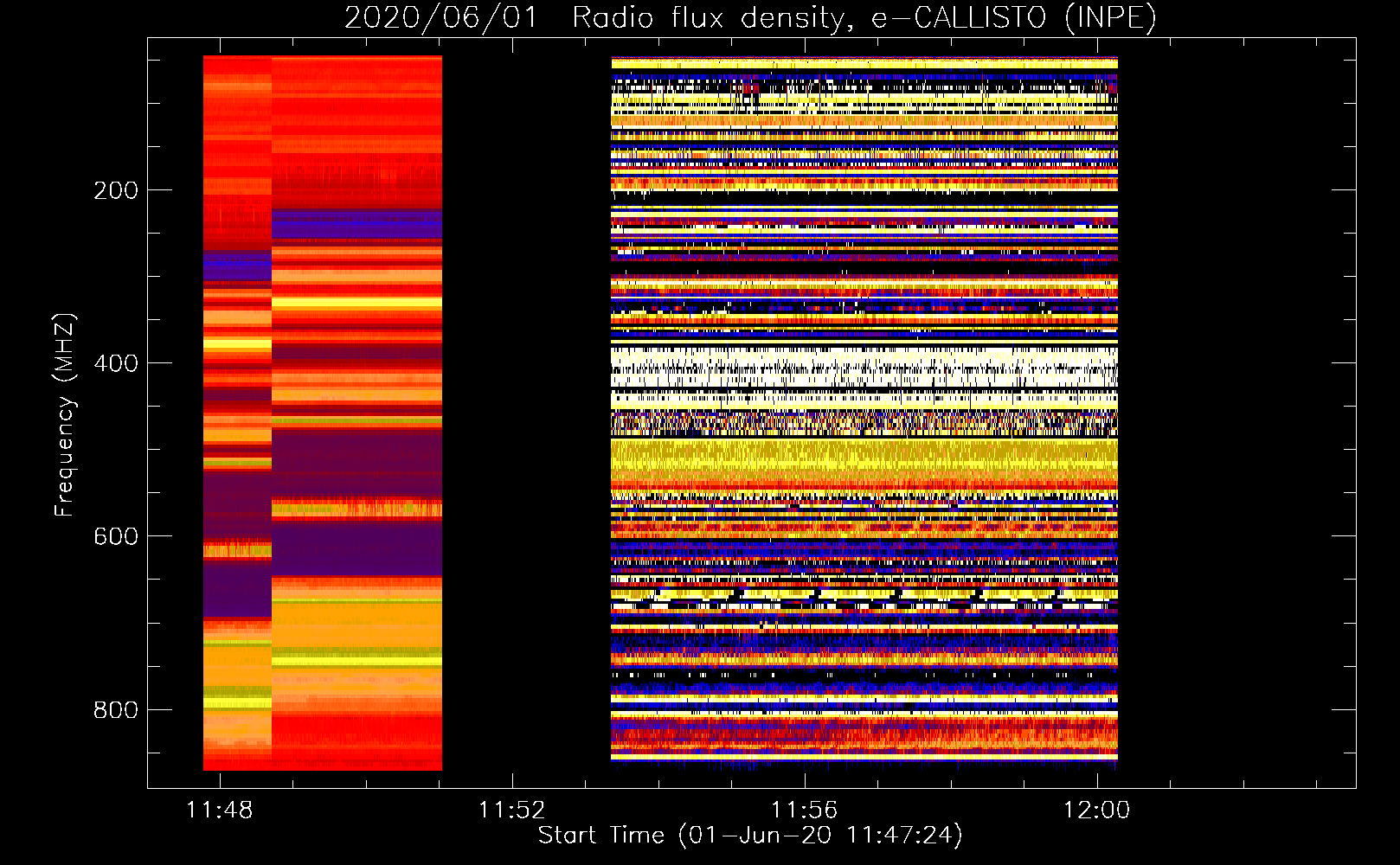
Task: Click the 11:56 time tick label
Action: (x=805, y=811)
